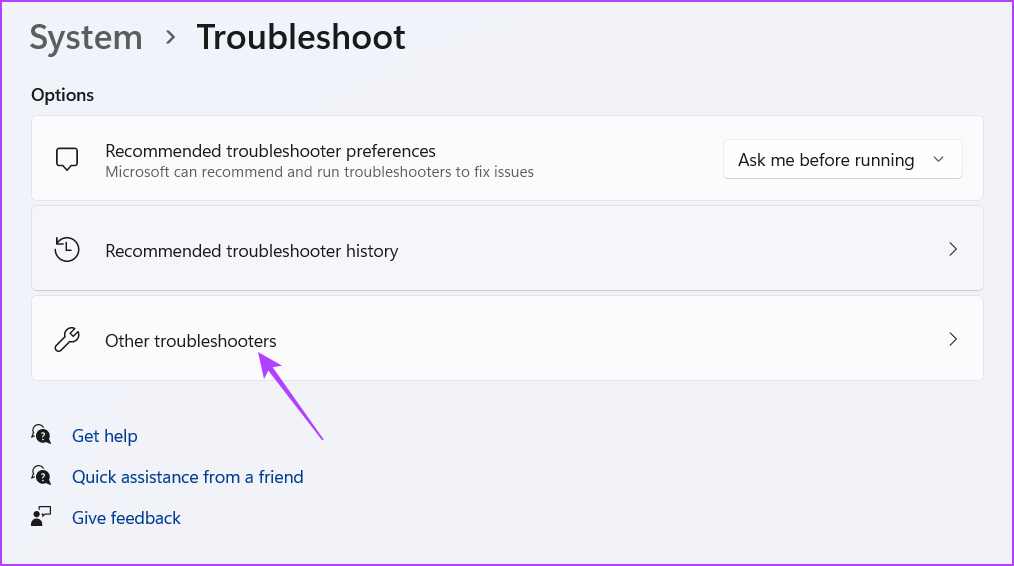Click the Give feedback person icon
This screenshot has height=566, width=1014.
coord(41,517)
